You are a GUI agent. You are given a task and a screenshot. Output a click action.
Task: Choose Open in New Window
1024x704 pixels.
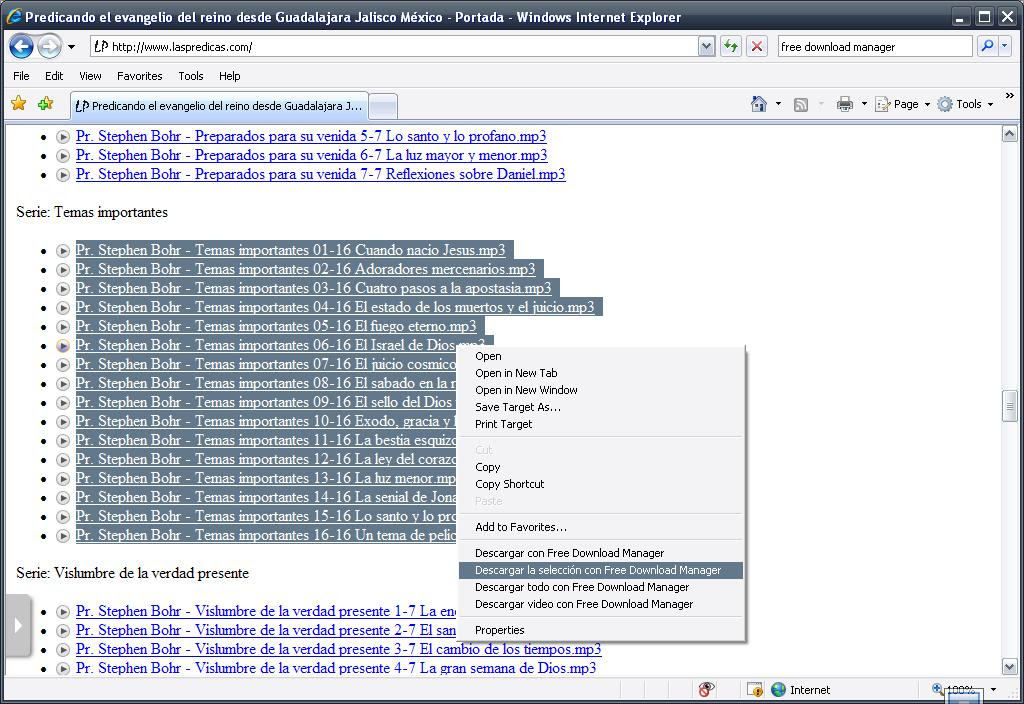click(526, 390)
